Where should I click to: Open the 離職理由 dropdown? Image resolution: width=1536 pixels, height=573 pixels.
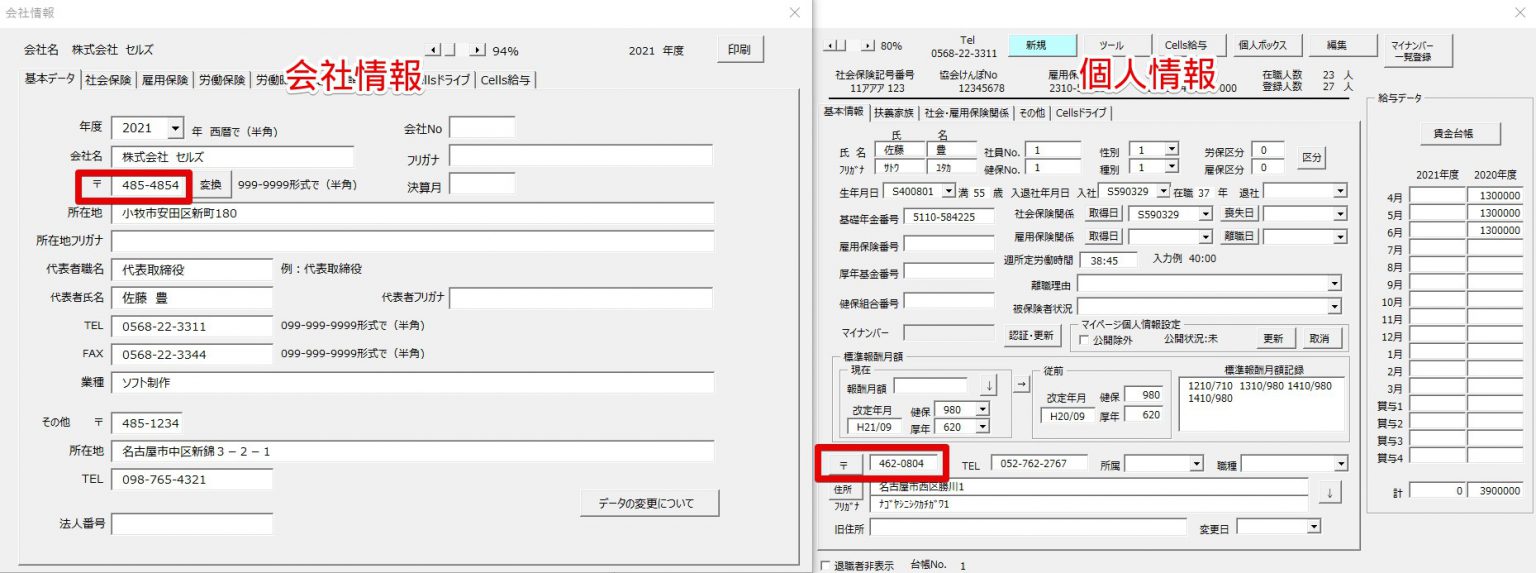pyautogui.click(x=1334, y=284)
